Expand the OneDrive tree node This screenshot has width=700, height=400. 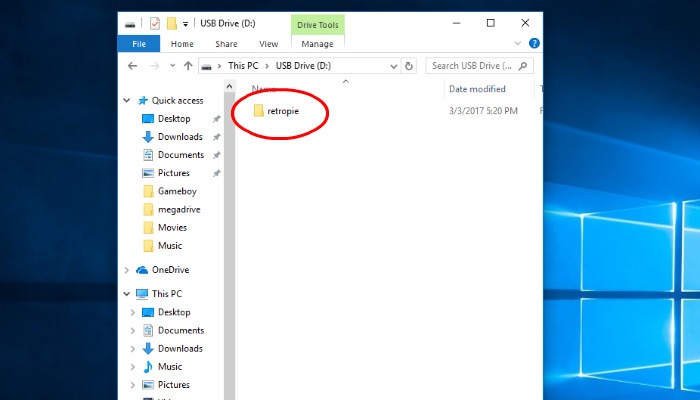(x=126, y=270)
